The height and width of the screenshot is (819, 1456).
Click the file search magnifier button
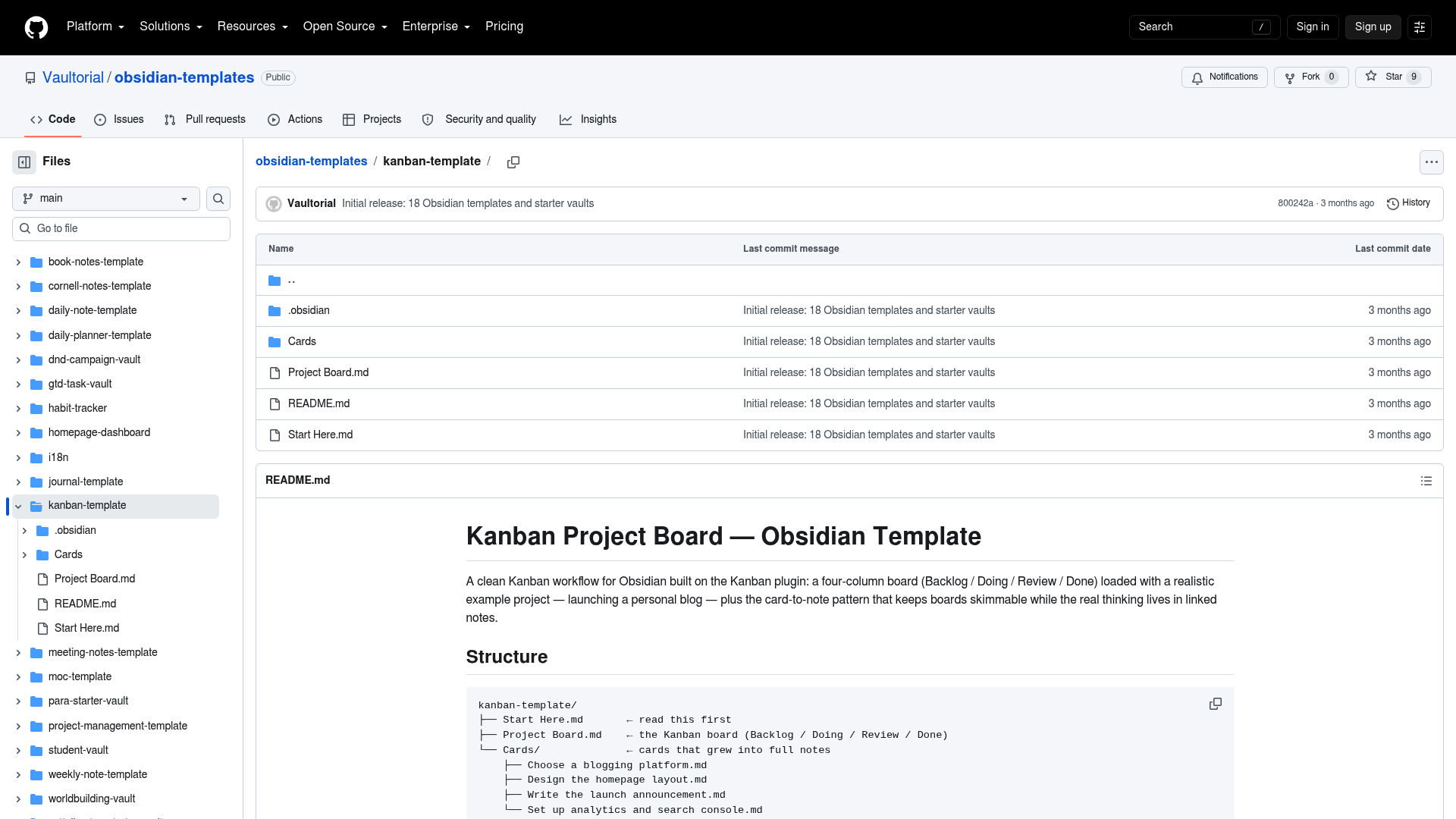point(218,199)
